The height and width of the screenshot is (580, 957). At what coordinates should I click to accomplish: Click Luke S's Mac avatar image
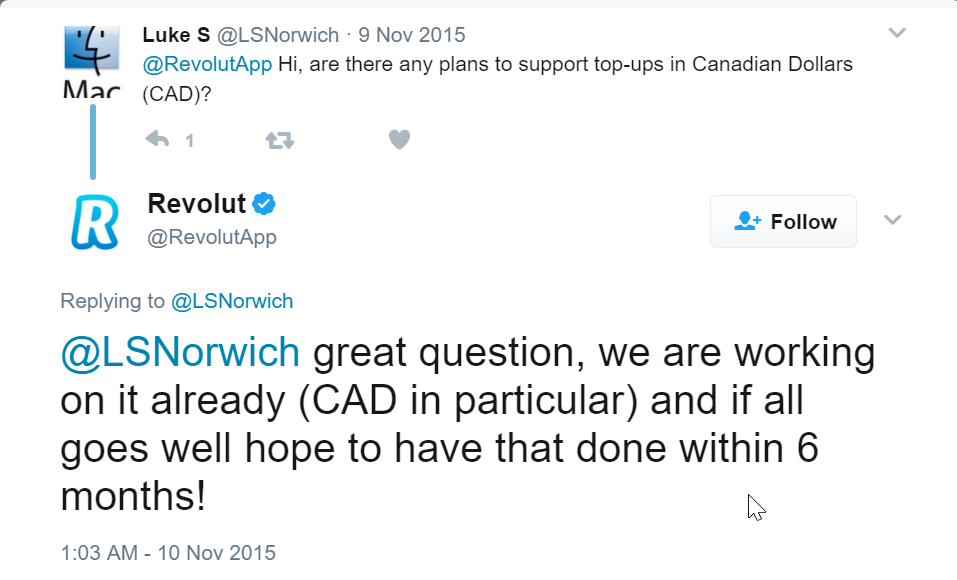pos(92,61)
